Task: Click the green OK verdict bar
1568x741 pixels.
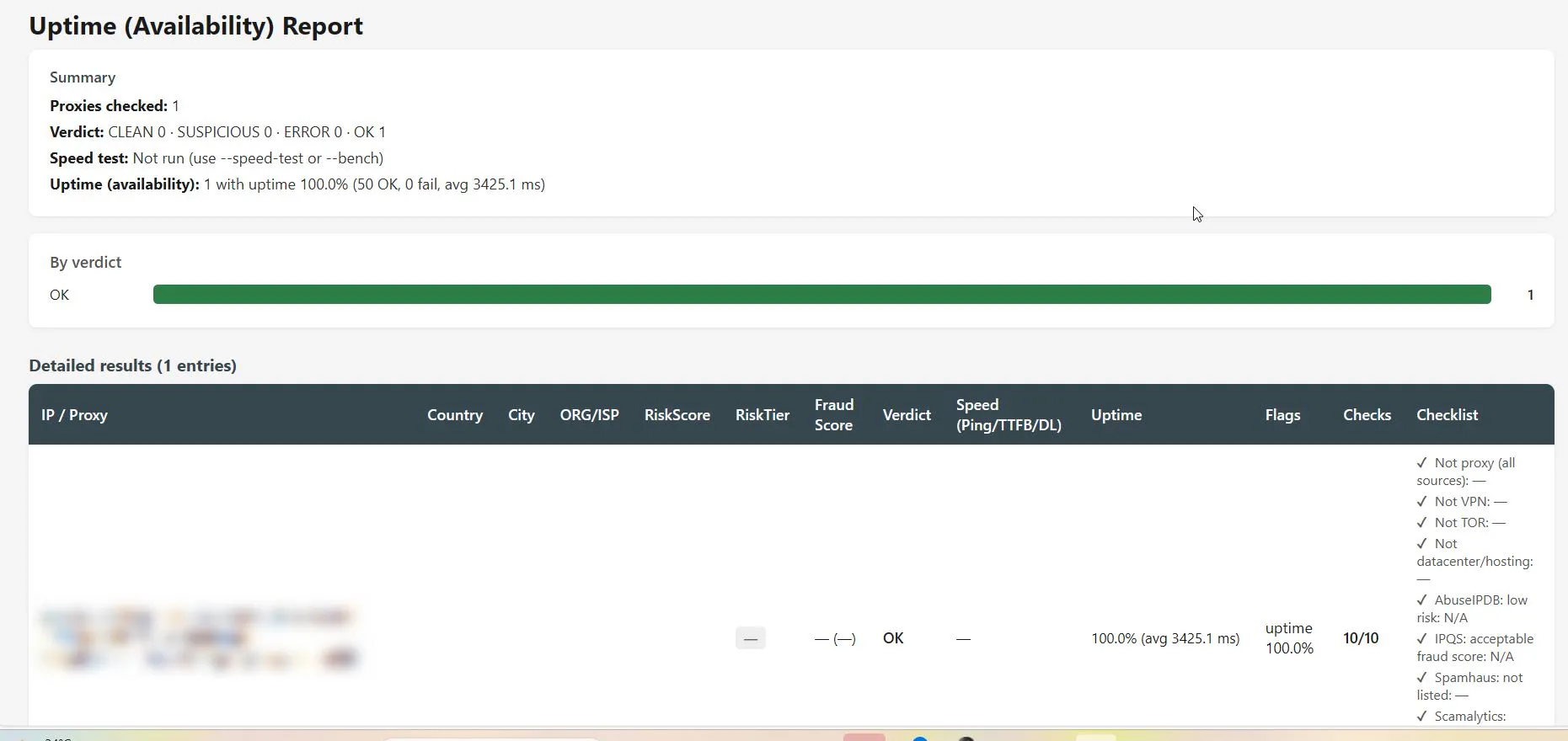Action: pyautogui.click(x=822, y=295)
